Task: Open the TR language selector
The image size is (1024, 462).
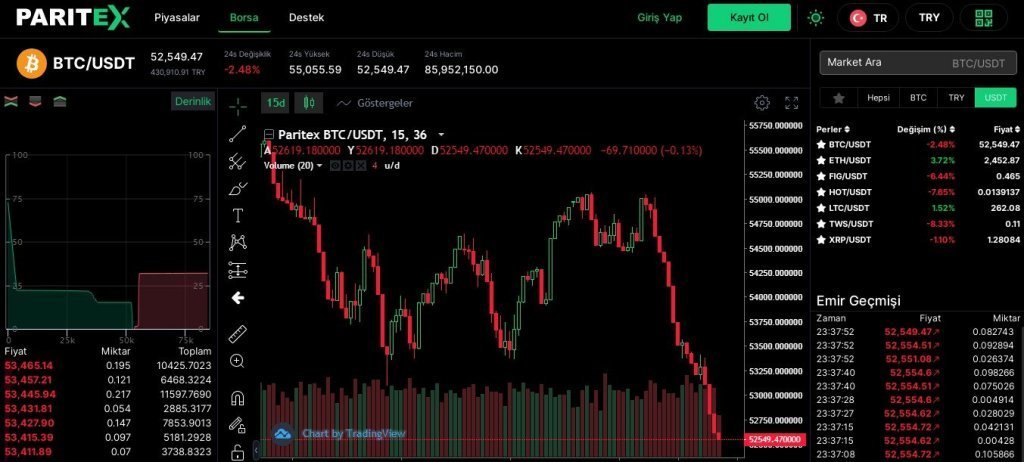Action: click(x=868, y=18)
